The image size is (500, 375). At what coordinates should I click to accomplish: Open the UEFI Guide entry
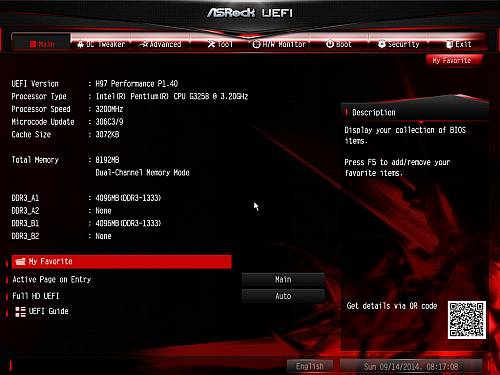(42, 311)
